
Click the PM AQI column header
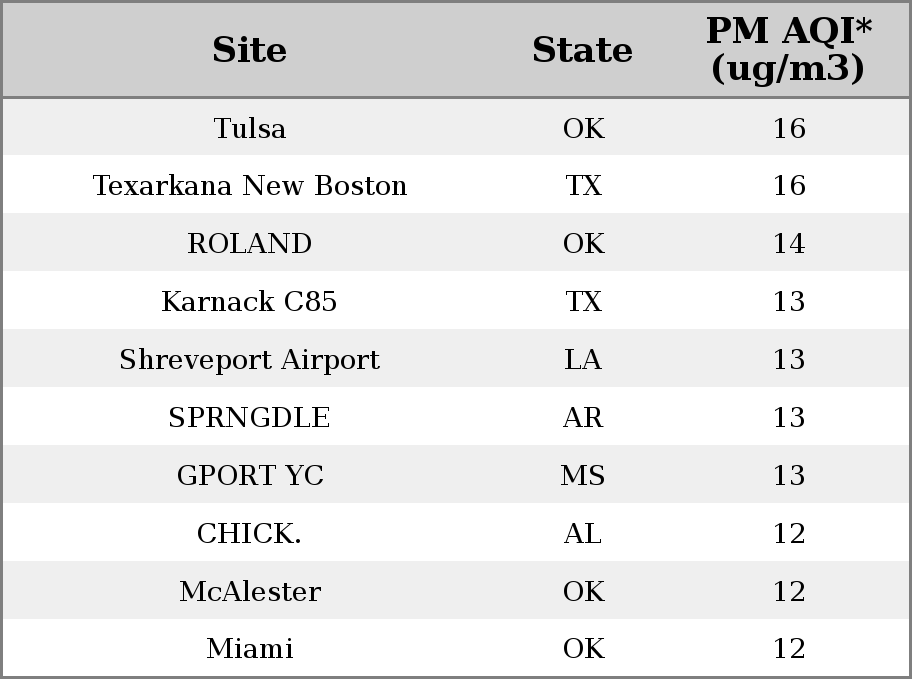(x=789, y=50)
